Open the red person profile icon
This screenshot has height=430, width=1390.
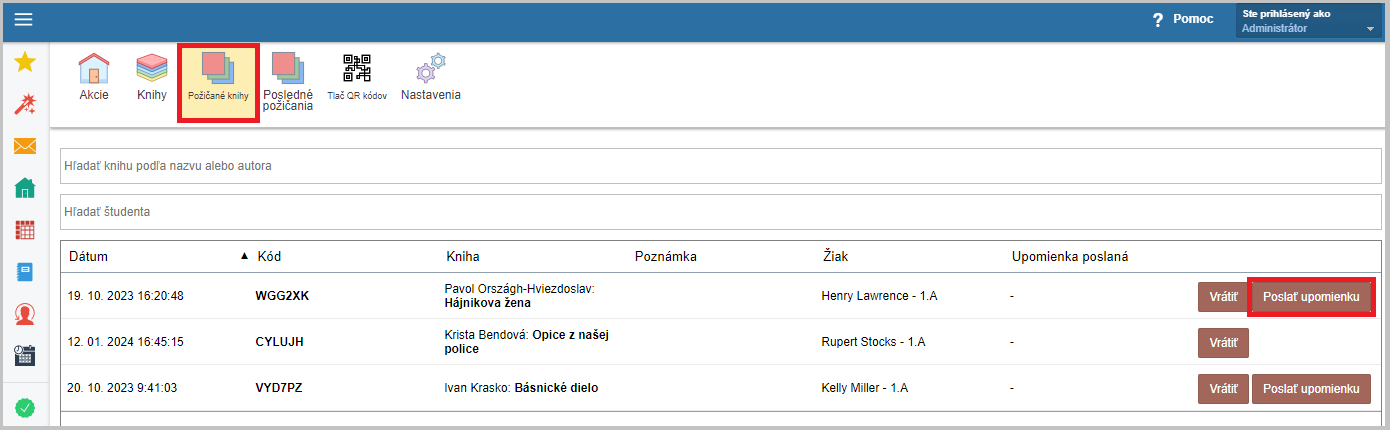click(x=25, y=314)
